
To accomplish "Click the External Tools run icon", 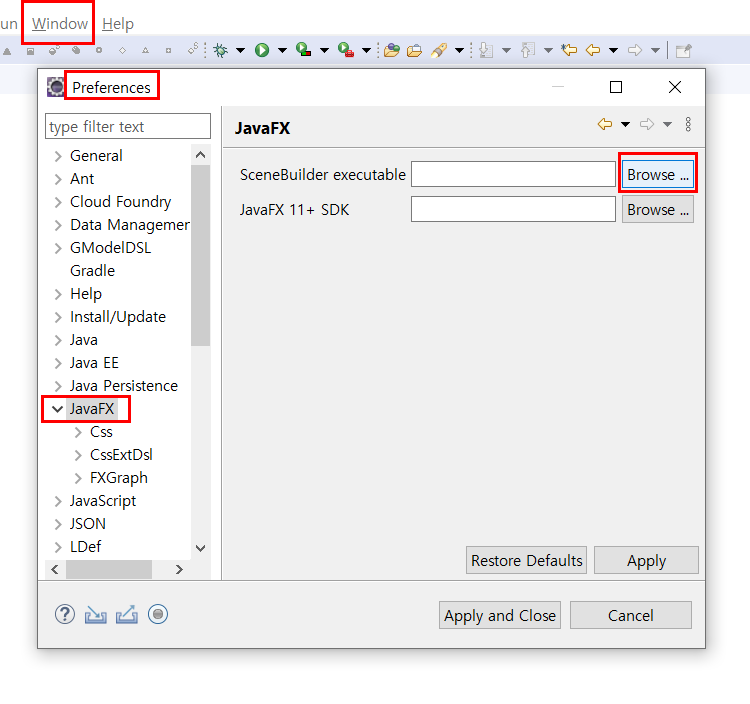I will click(x=345, y=50).
